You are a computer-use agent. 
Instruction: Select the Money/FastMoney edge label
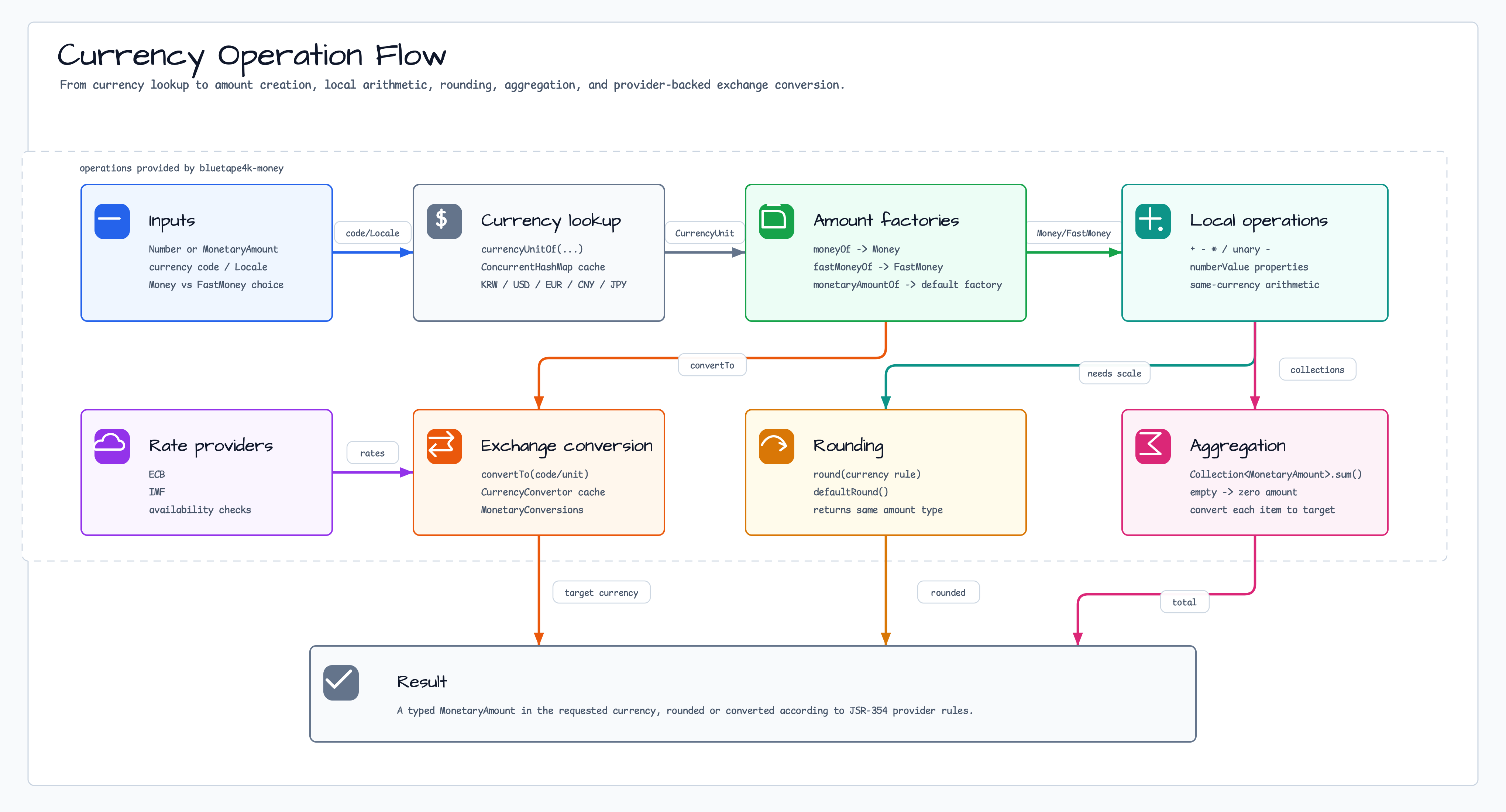[x=1073, y=233]
